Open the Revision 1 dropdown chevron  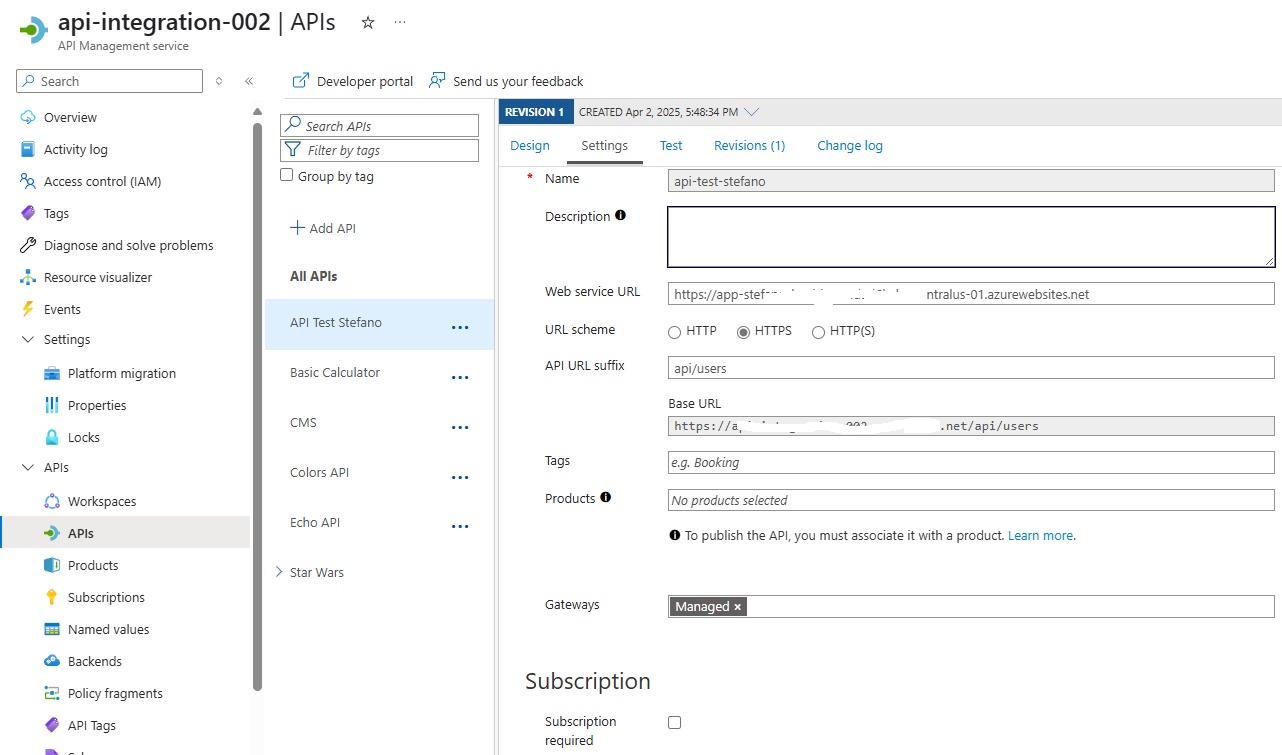pos(753,112)
